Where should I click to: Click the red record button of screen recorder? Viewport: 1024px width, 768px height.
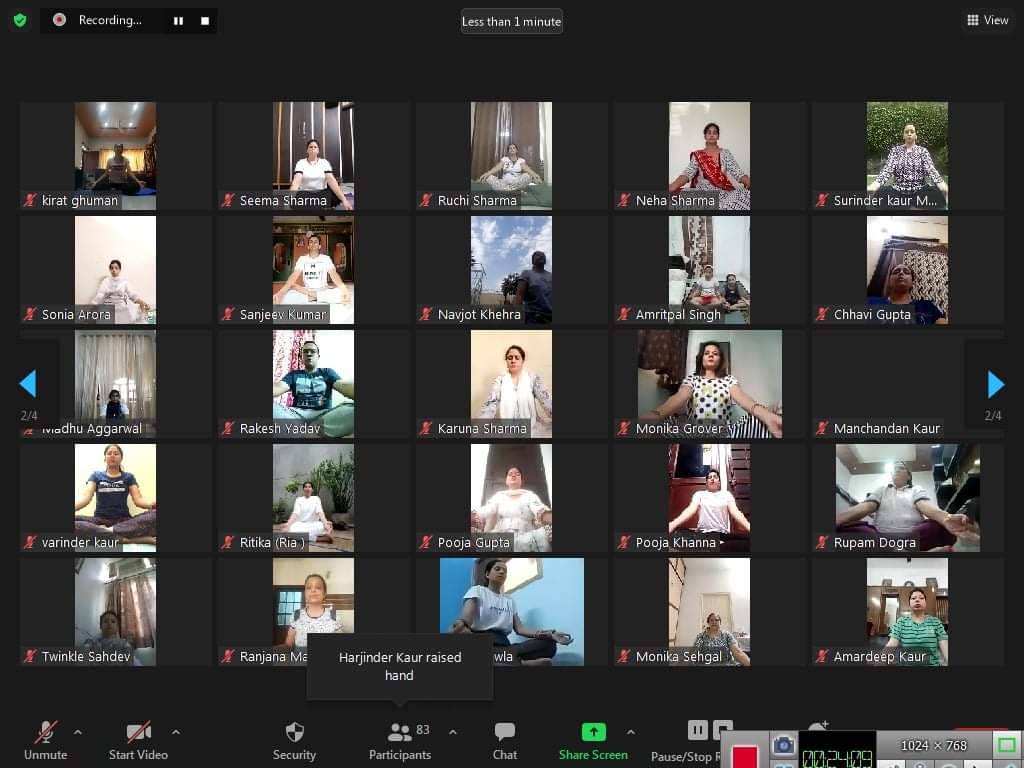pyautogui.click(x=744, y=754)
